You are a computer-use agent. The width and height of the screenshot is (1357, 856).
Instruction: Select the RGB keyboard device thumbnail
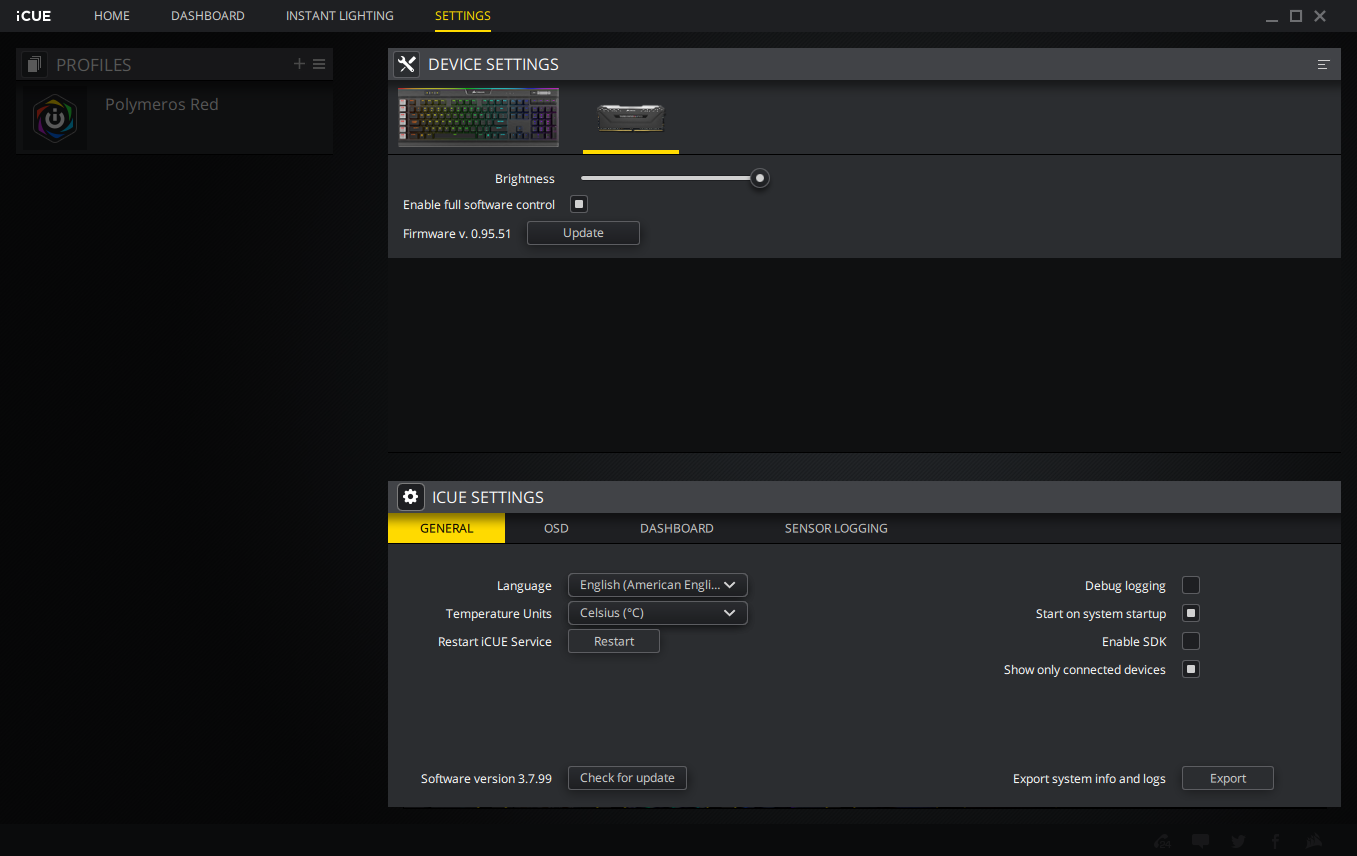point(478,117)
